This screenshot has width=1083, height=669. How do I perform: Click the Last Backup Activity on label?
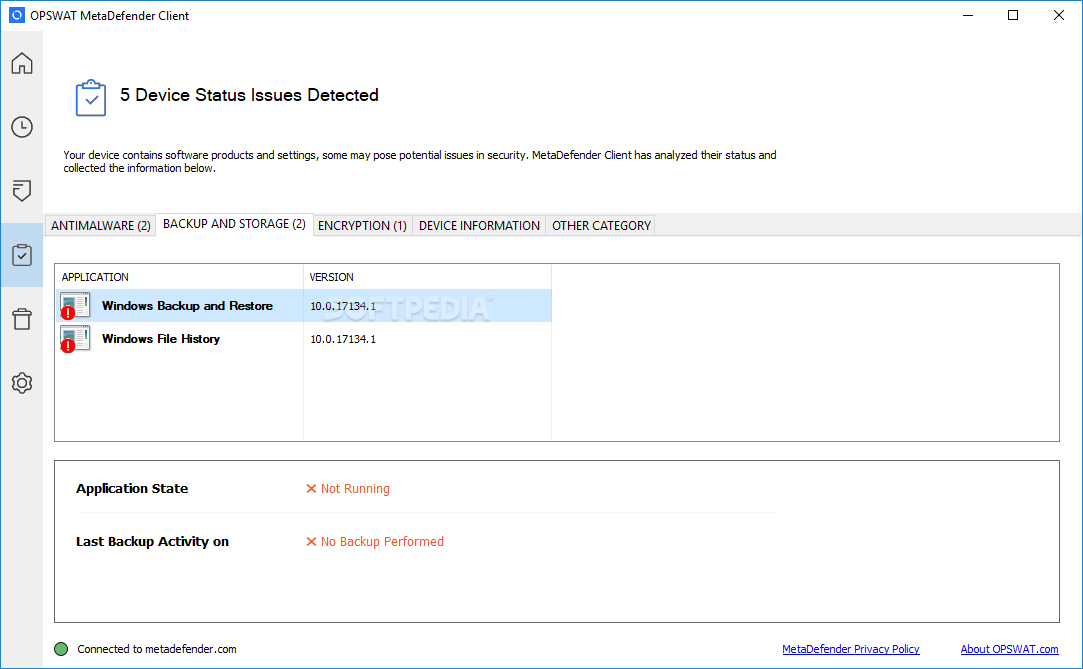pos(152,542)
